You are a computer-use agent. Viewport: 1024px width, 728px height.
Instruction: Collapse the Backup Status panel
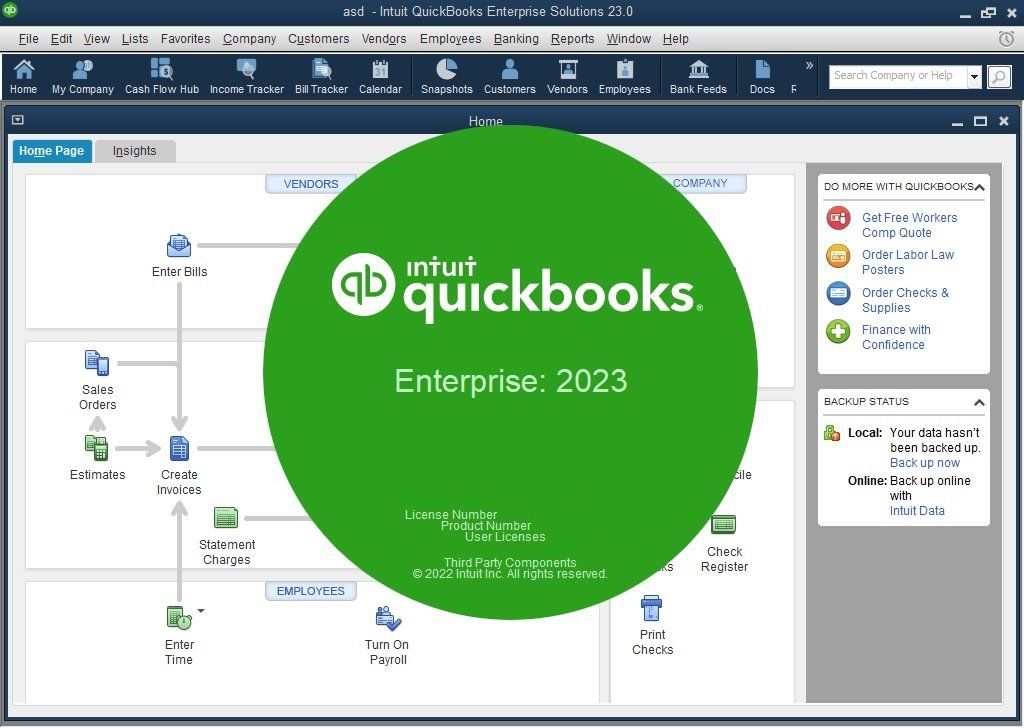pos(979,402)
